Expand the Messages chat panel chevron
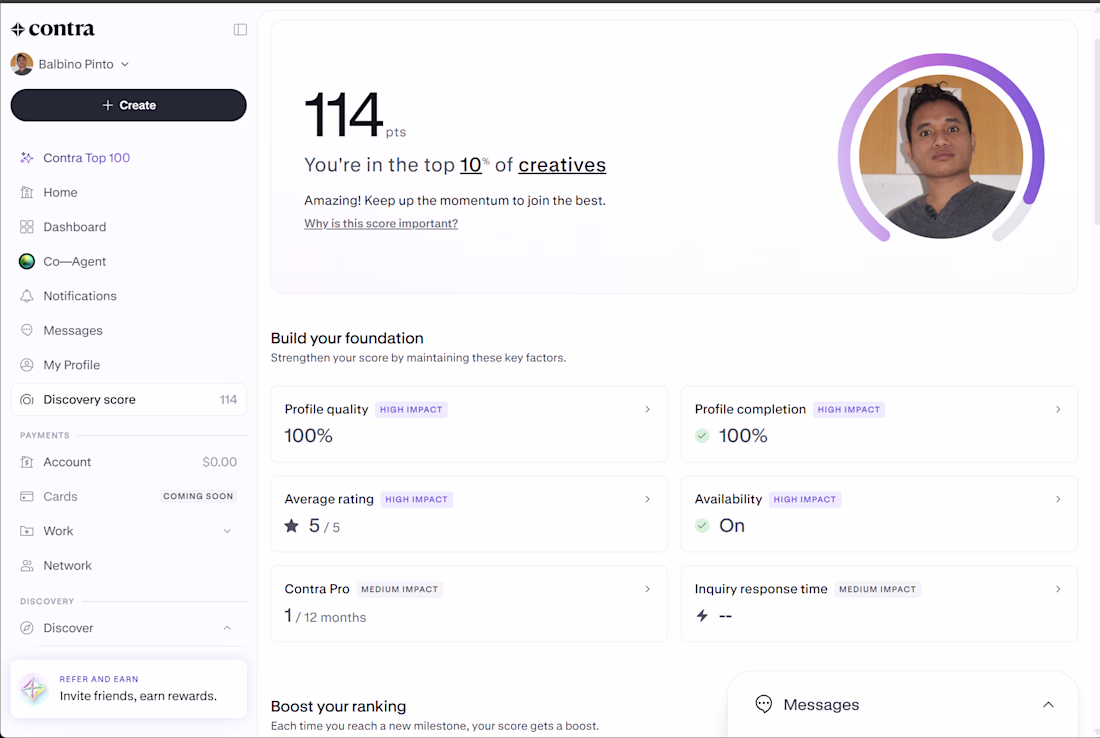 pyautogui.click(x=1048, y=704)
